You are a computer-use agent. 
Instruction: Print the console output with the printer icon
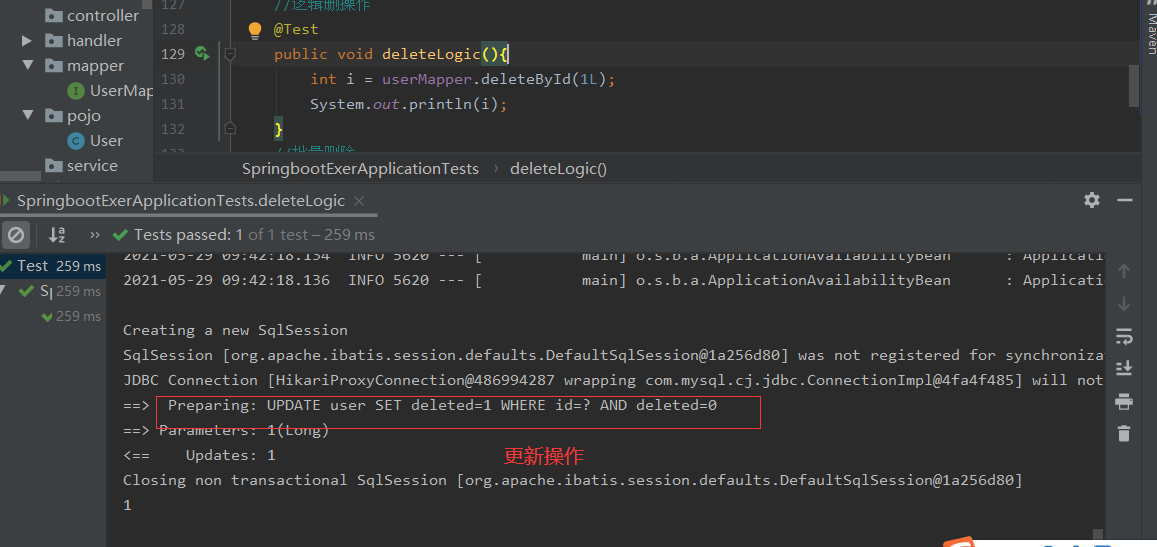click(x=1124, y=401)
